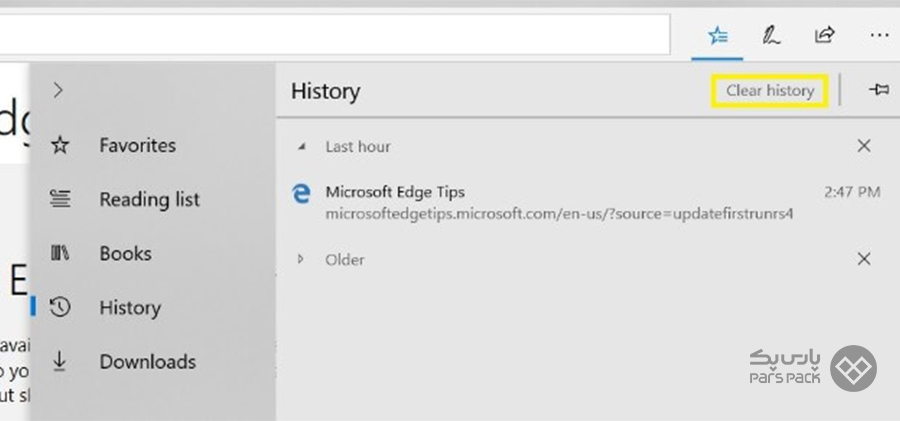Click the Clear history link
The width and height of the screenshot is (900, 421).
[770, 90]
